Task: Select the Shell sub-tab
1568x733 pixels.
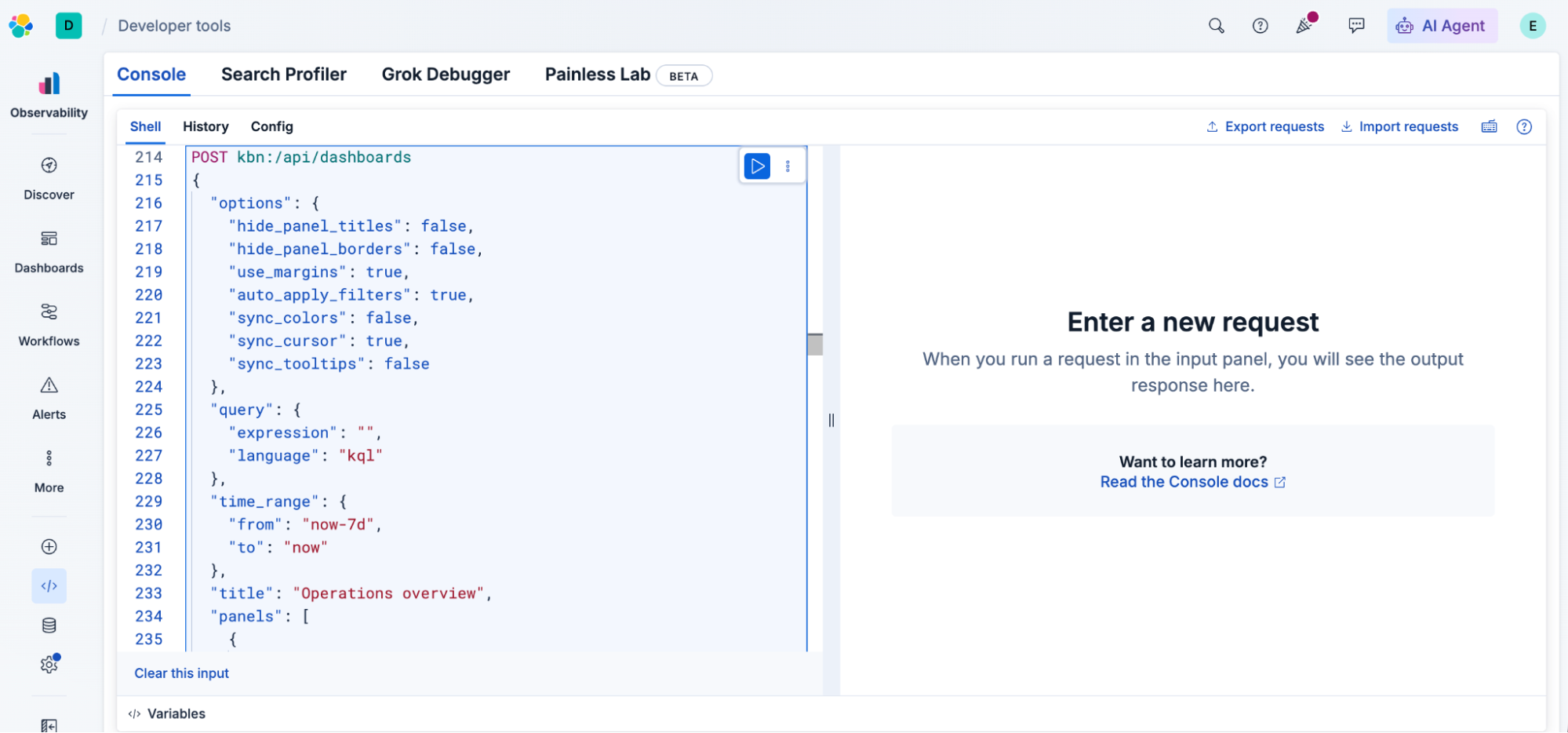Action: tap(145, 126)
